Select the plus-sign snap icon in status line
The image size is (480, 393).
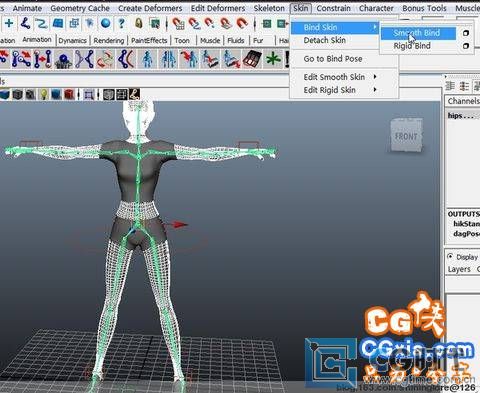pos(9,23)
